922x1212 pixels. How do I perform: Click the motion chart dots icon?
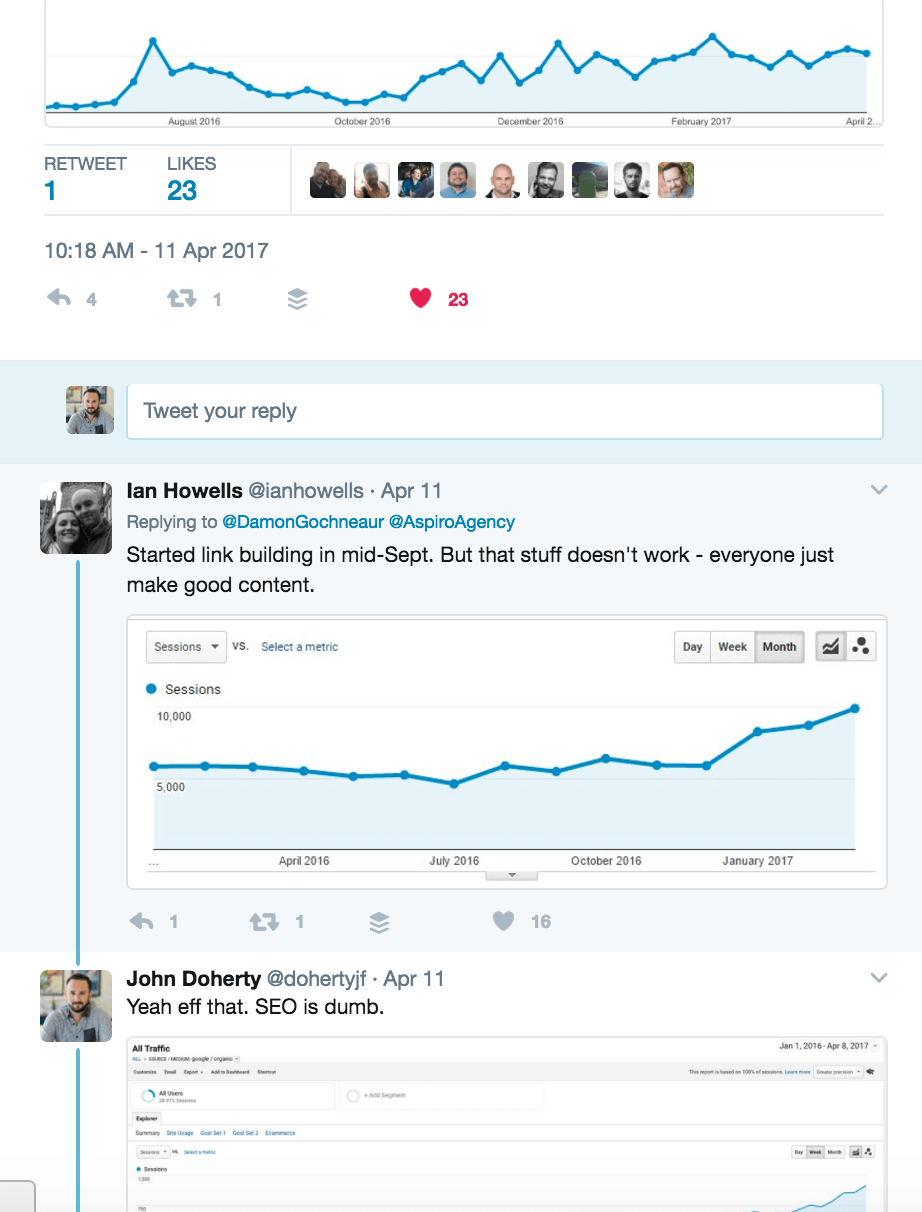(x=860, y=647)
